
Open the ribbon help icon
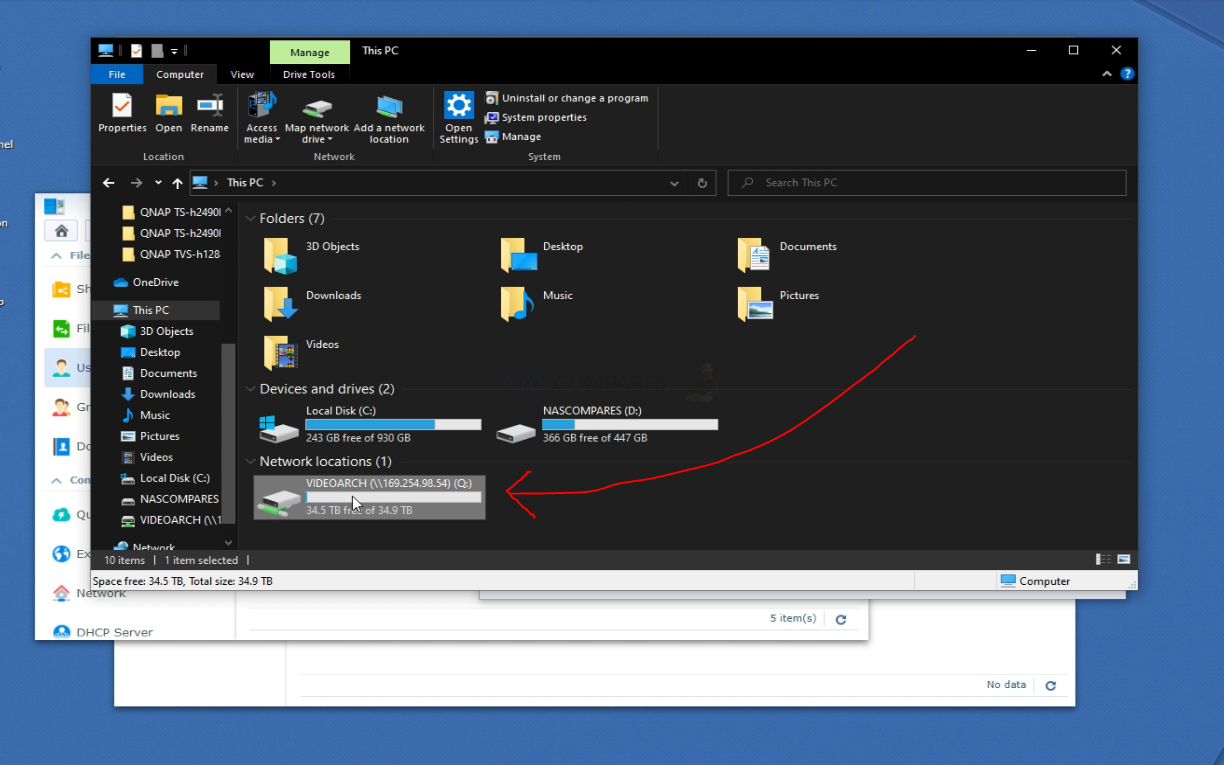point(1127,74)
